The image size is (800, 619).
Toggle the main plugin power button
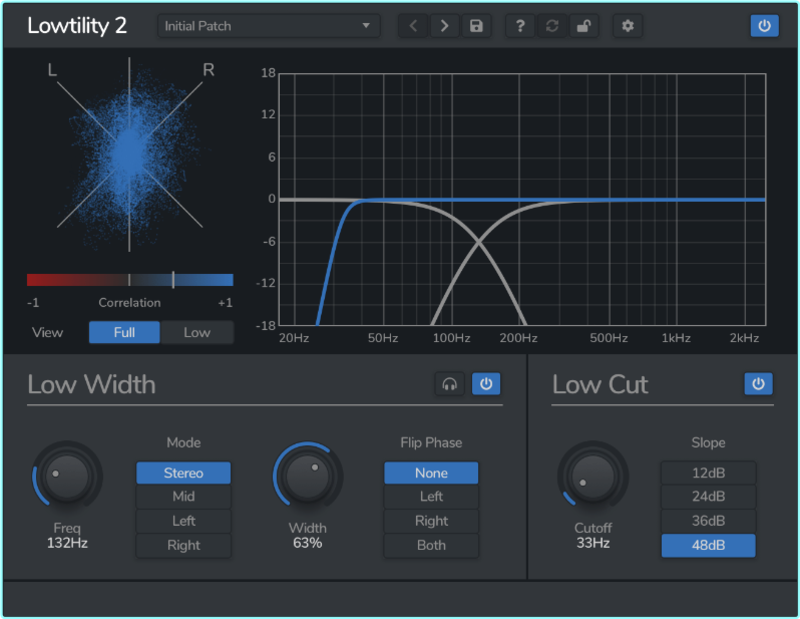coord(764,26)
